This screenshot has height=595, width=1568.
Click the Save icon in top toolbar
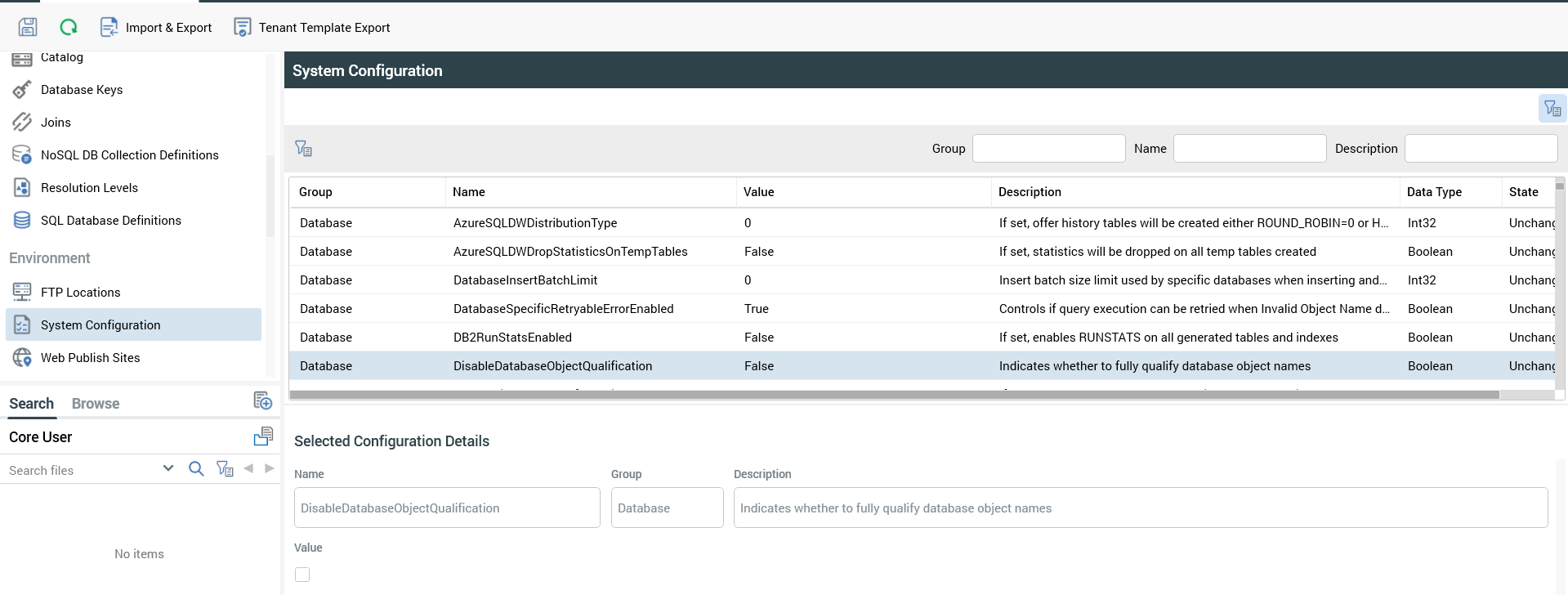28,27
